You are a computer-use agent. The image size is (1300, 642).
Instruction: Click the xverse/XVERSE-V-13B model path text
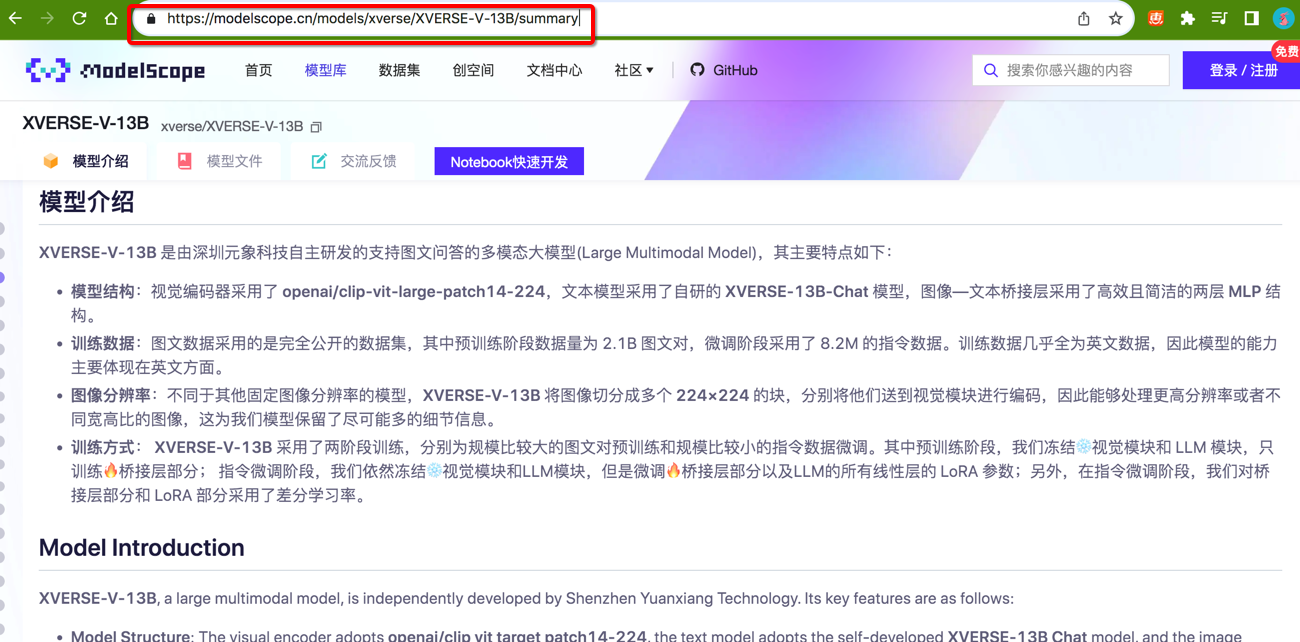(232, 127)
